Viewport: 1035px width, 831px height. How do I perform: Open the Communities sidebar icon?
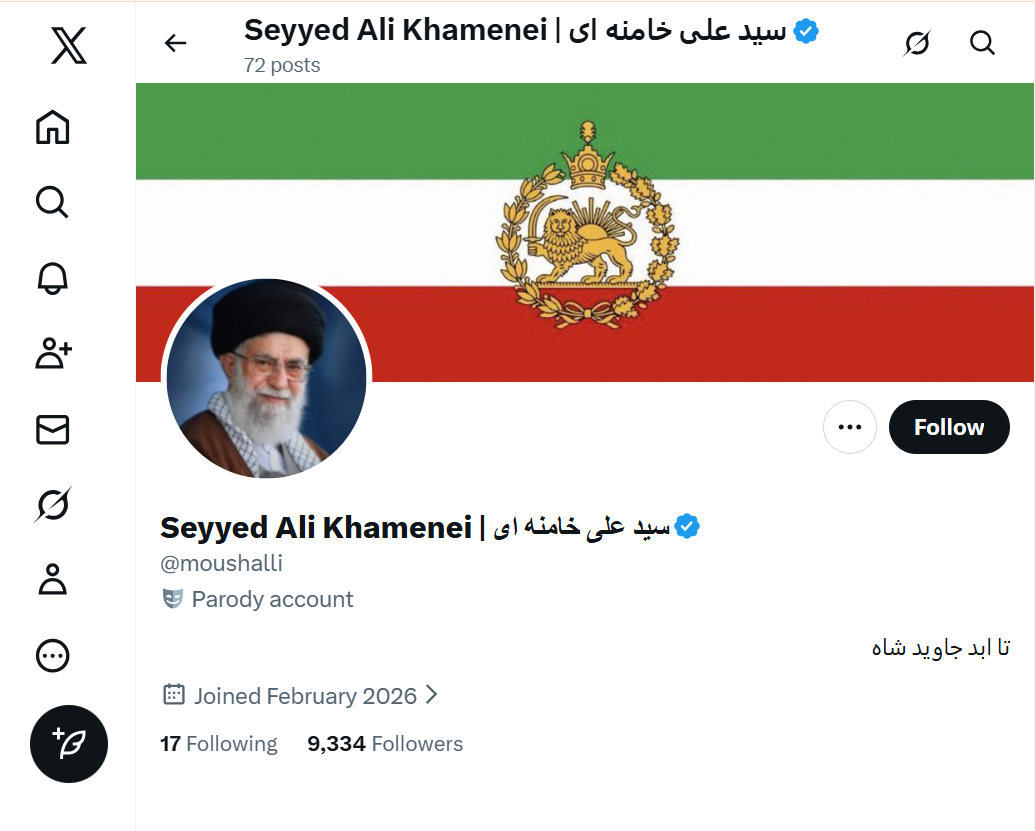coord(51,353)
